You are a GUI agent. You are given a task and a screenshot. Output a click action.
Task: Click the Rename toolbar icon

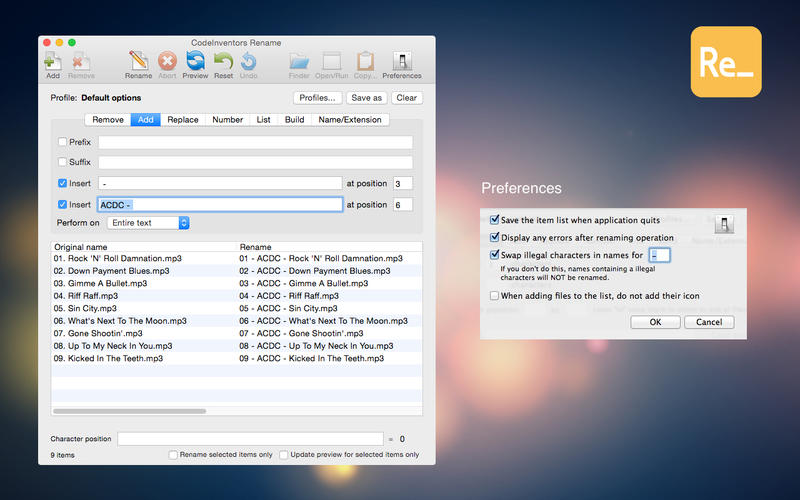tap(138, 62)
